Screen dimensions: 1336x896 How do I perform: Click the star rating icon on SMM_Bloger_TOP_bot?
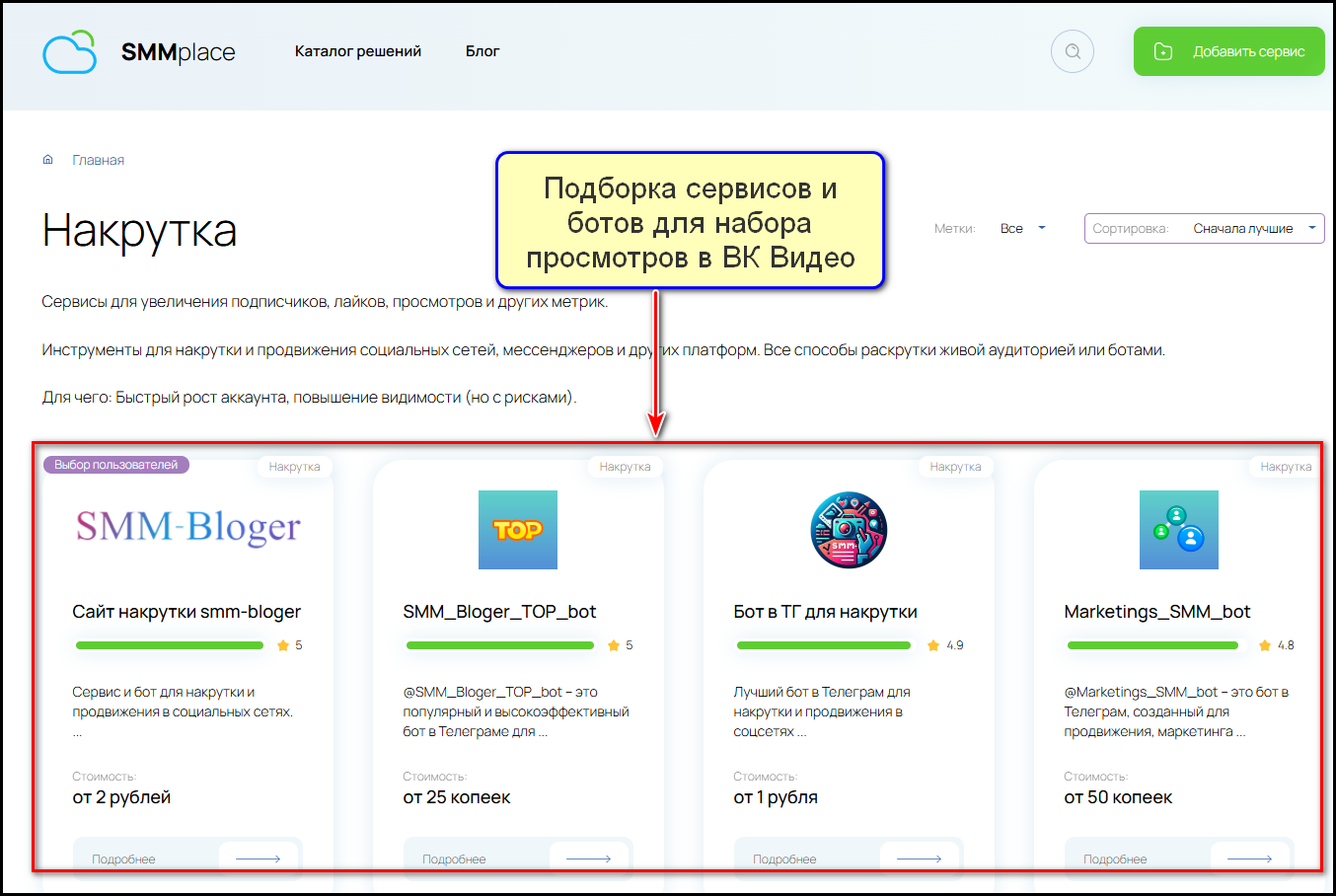coord(614,645)
